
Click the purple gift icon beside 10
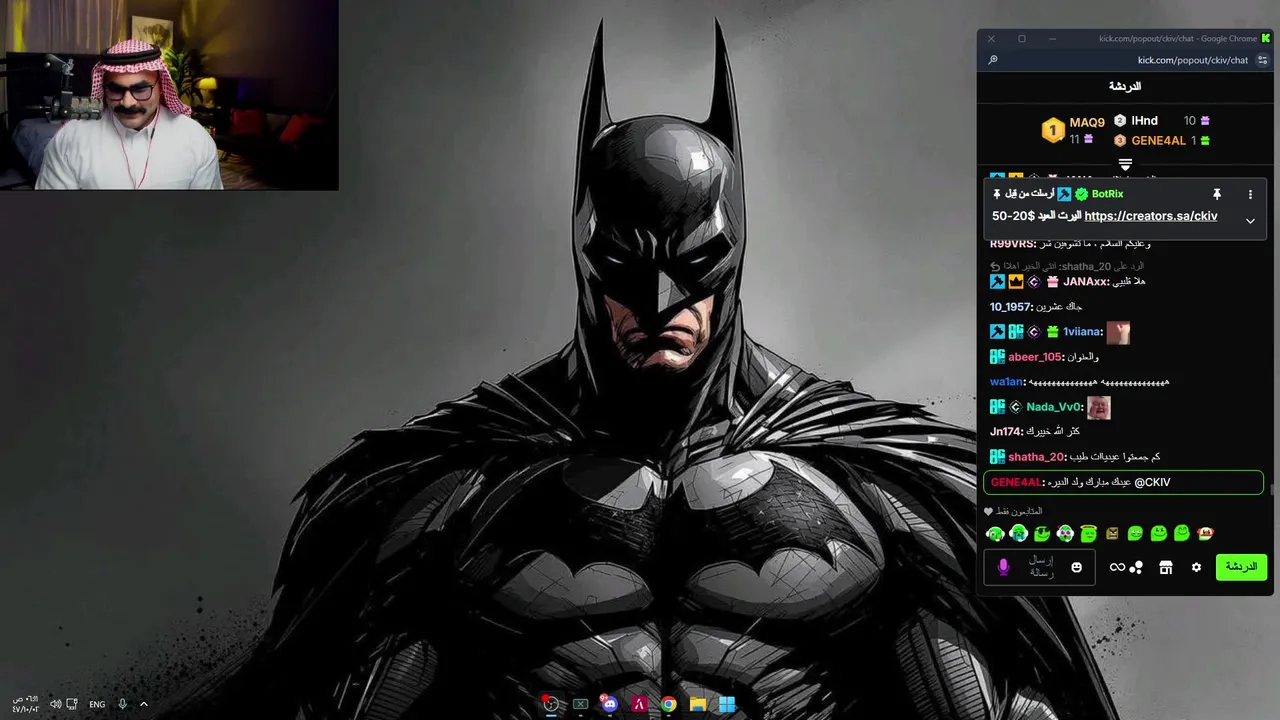coord(1205,121)
